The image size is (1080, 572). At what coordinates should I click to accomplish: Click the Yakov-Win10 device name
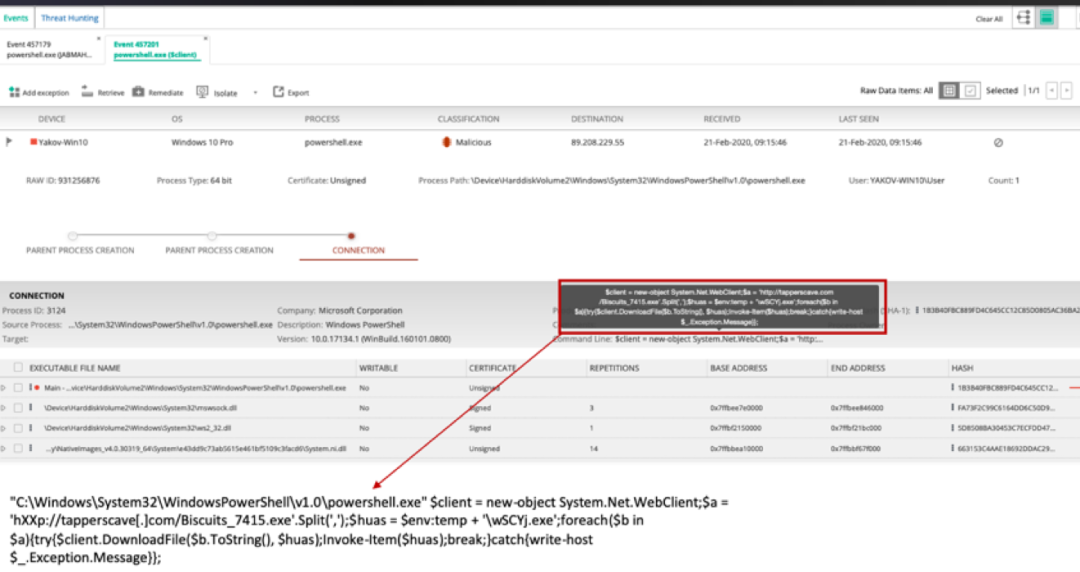coord(63,143)
